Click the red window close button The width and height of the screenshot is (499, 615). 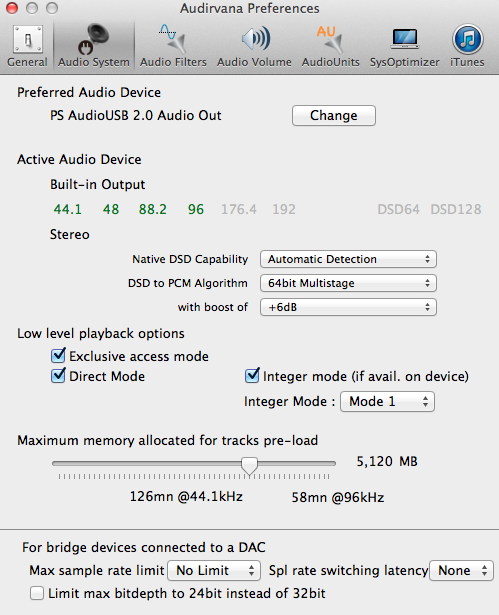12,8
